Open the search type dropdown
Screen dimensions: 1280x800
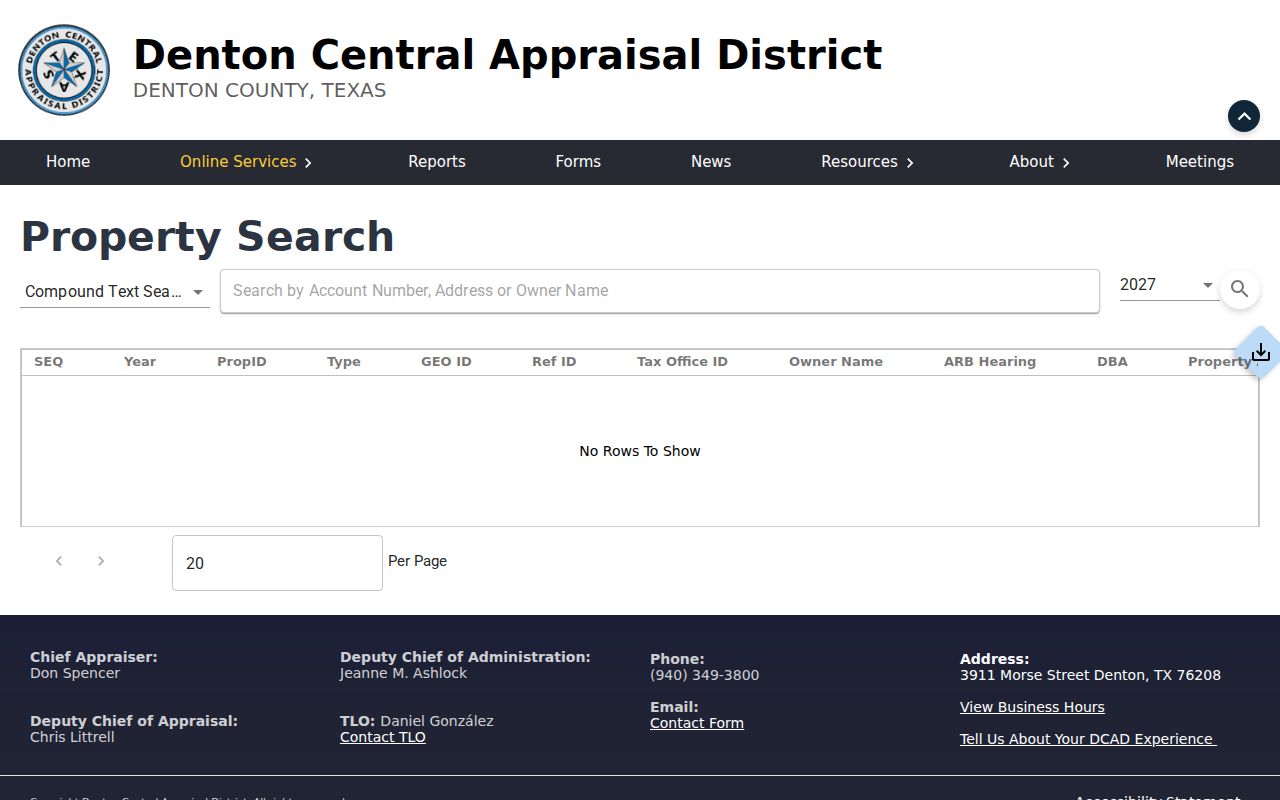[115, 291]
